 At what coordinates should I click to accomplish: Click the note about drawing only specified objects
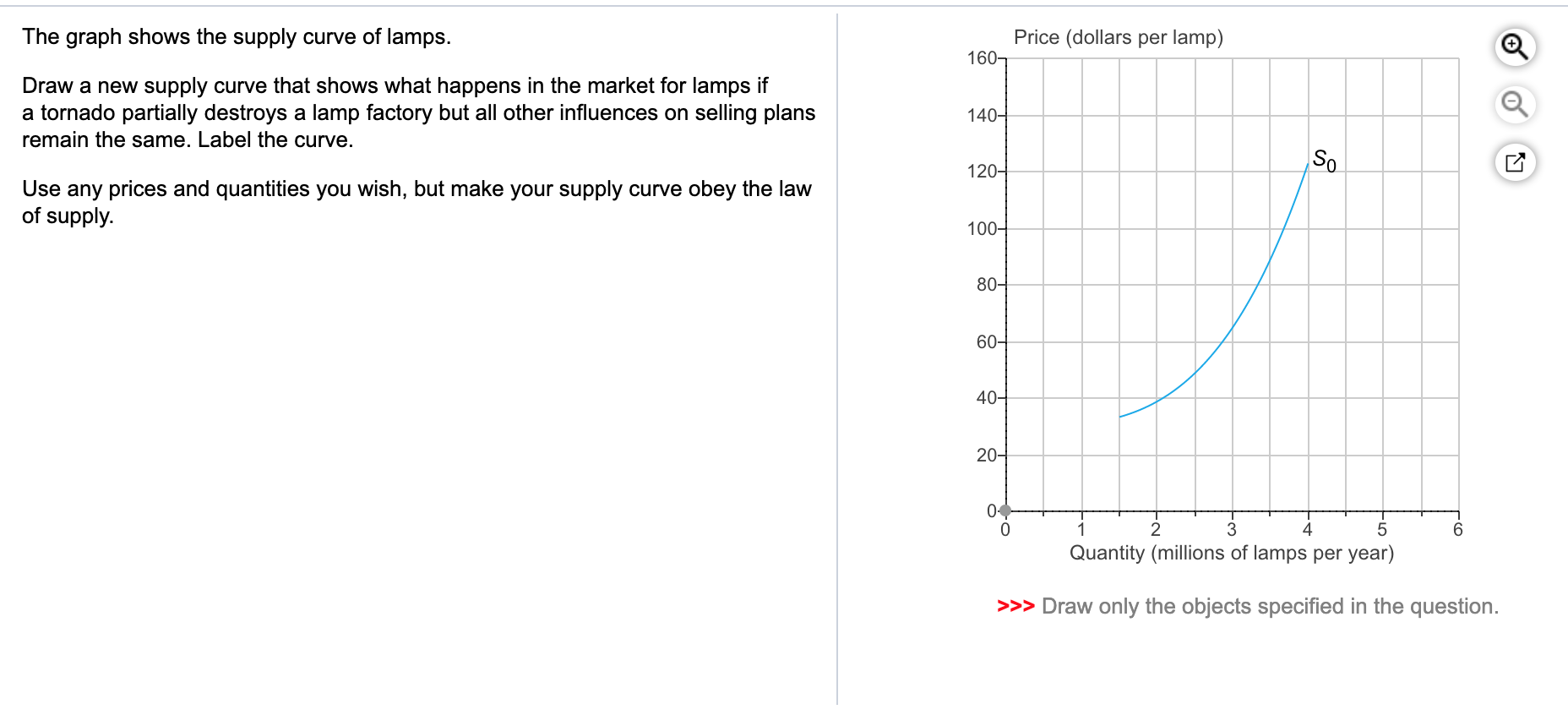coord(1269,606)
